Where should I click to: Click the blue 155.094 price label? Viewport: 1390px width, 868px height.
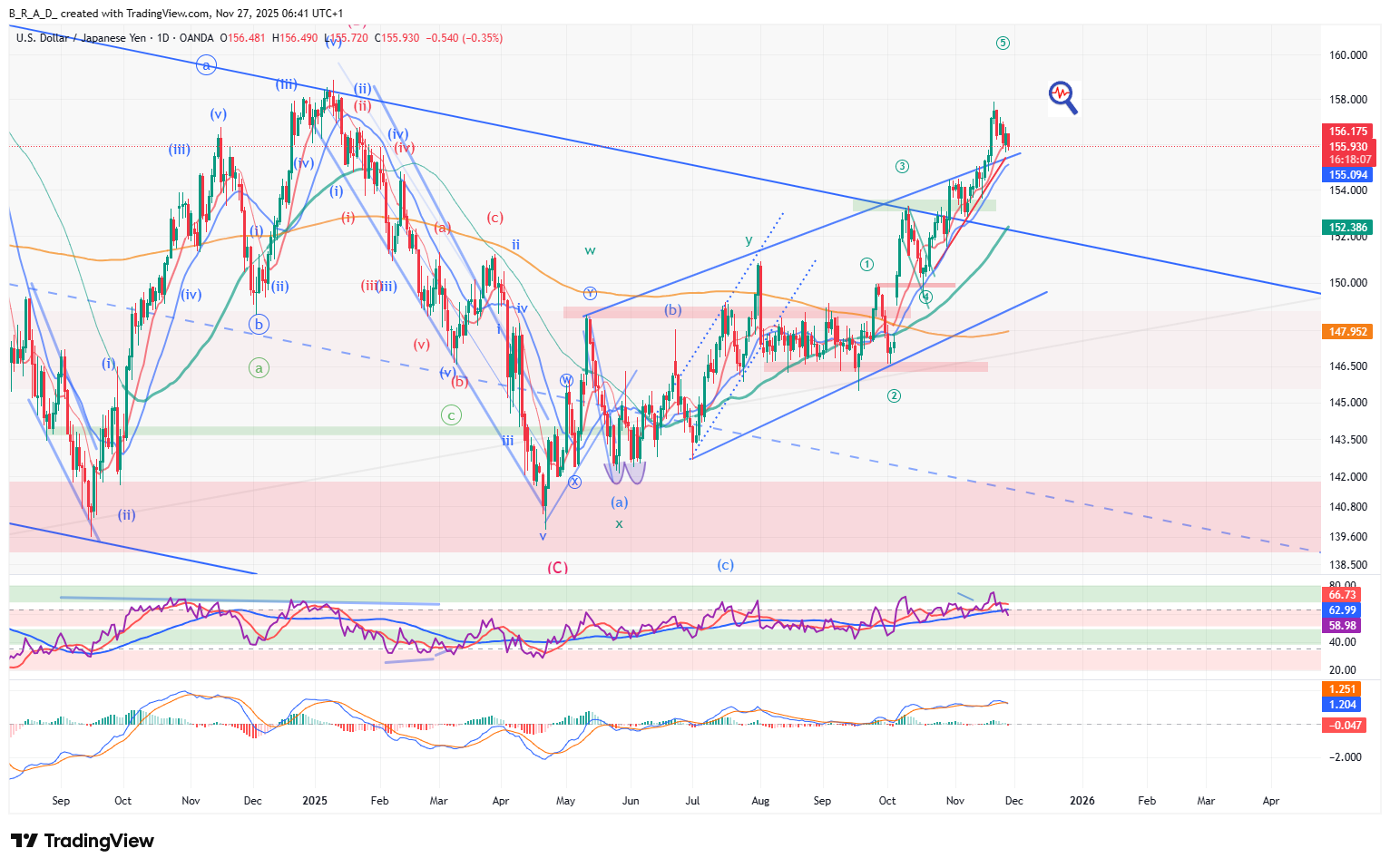coord(1348,175)
